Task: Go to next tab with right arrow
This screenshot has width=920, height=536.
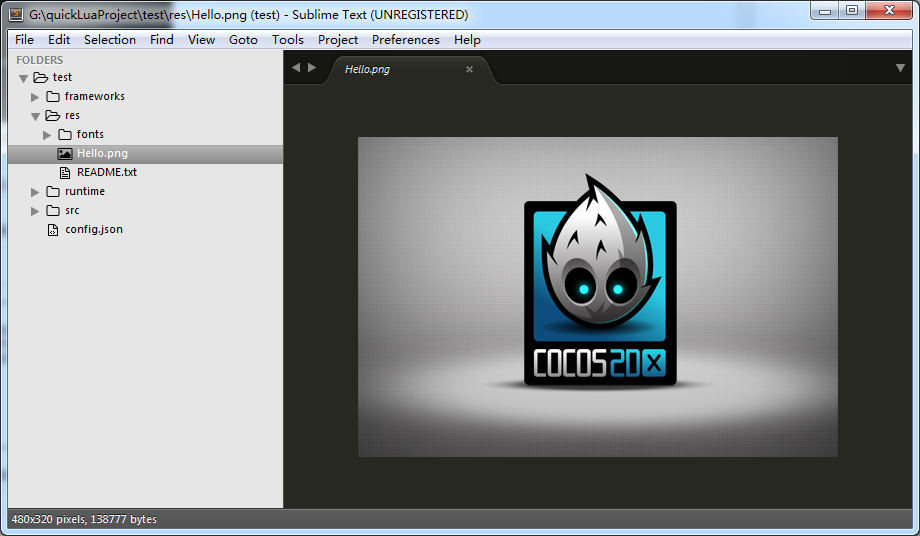Action: (x=312, y=67)
